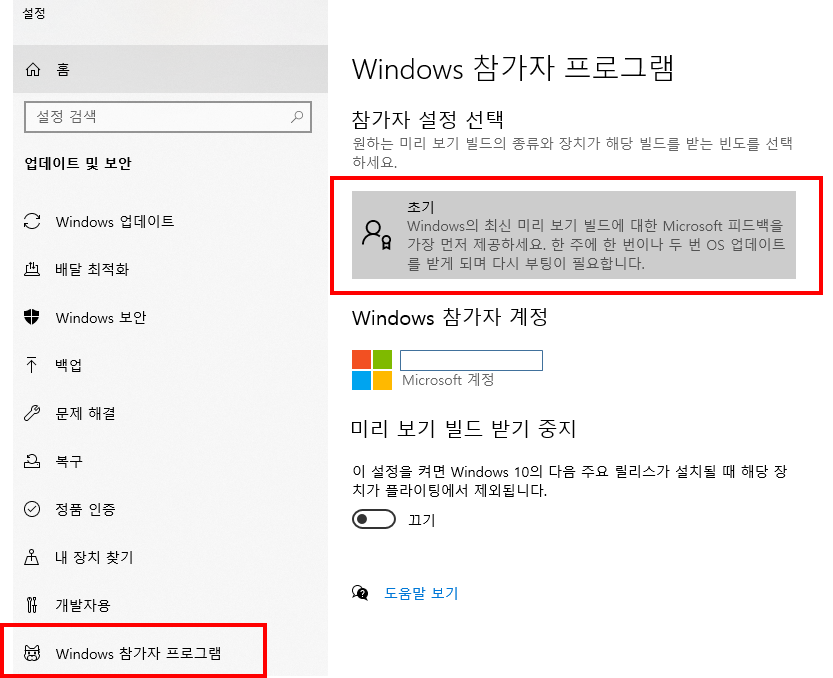Image resolution: width=833 pixels, height=678 pixels.
Task: Select Windows 참가자 프로그램 in the sidebar
Action: click(133, 653)
